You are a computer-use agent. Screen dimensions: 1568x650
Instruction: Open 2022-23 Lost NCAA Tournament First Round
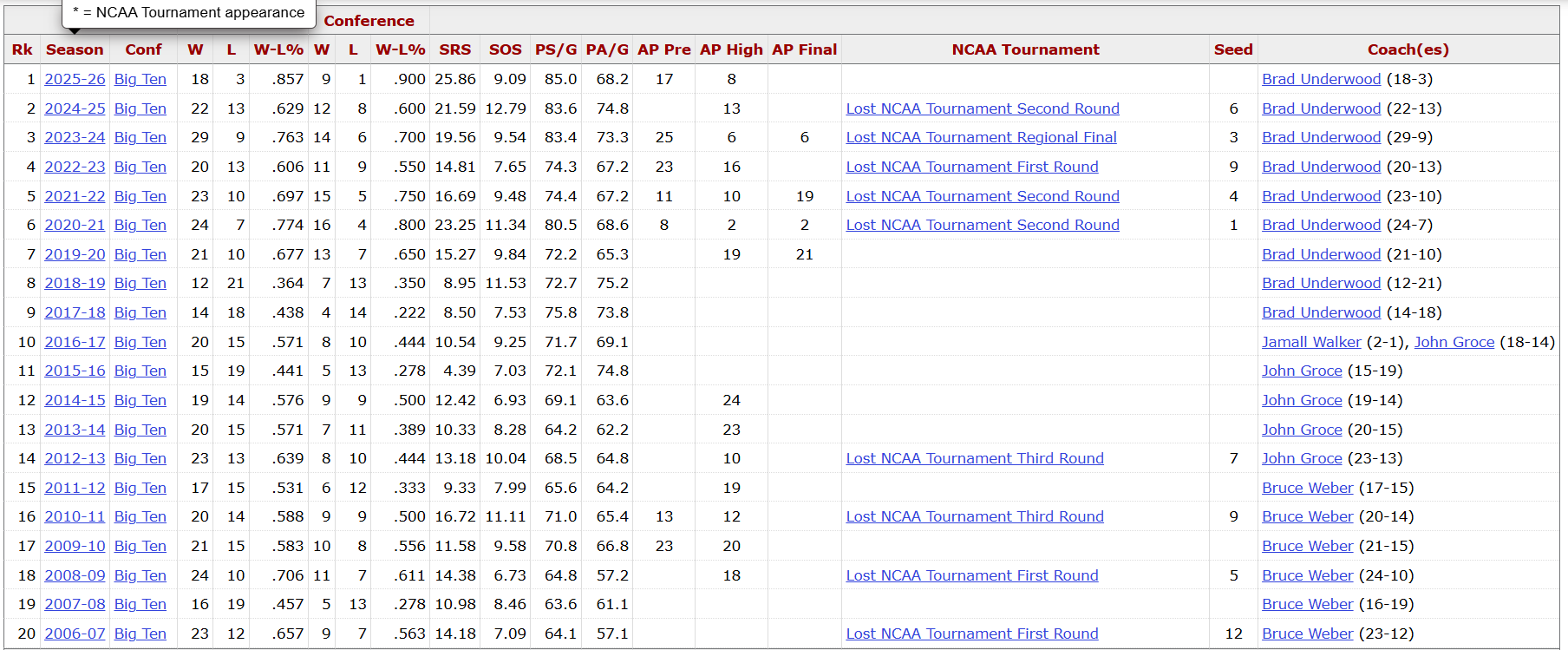tap(971, 167)
